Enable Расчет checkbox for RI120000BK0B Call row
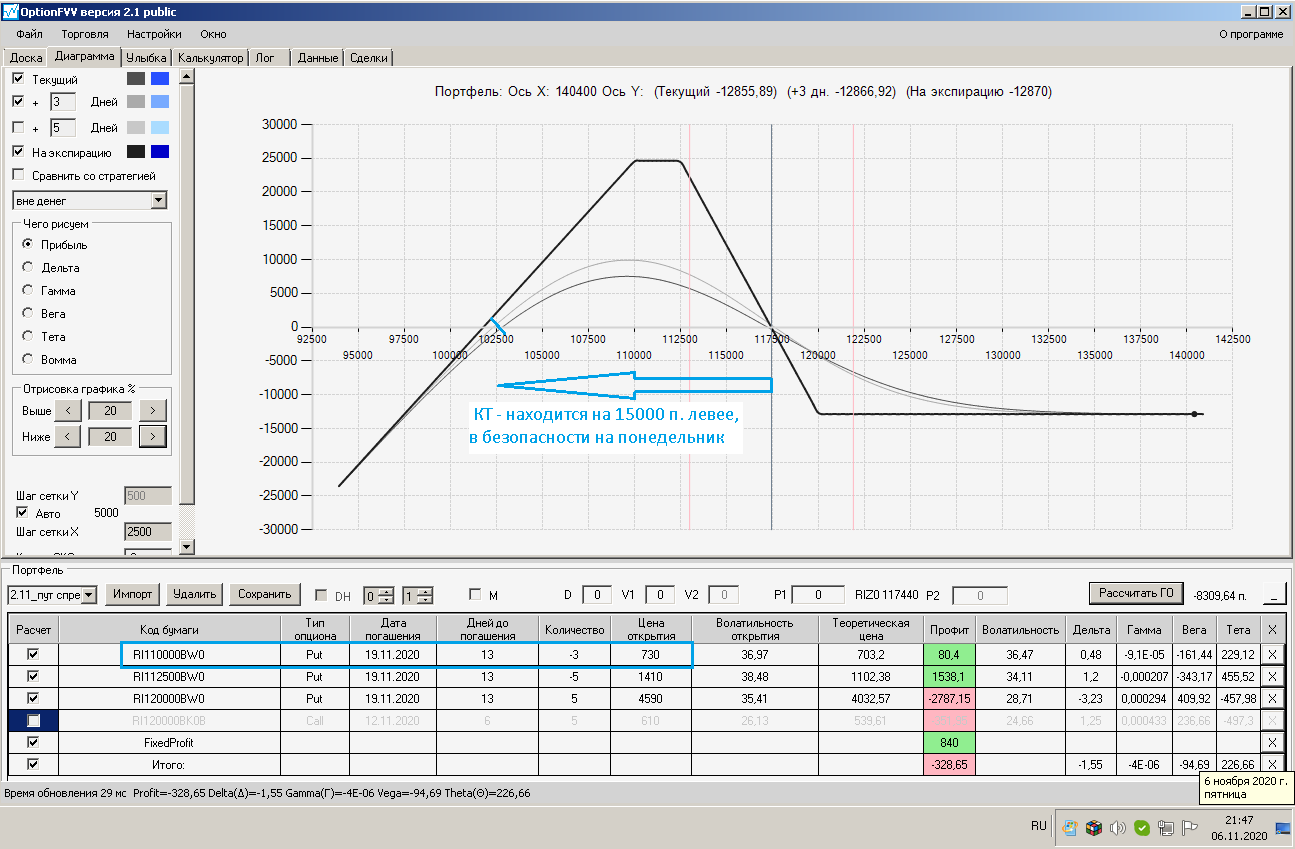The height and width of the screenshot is (849, 1295). pos(33,720)
